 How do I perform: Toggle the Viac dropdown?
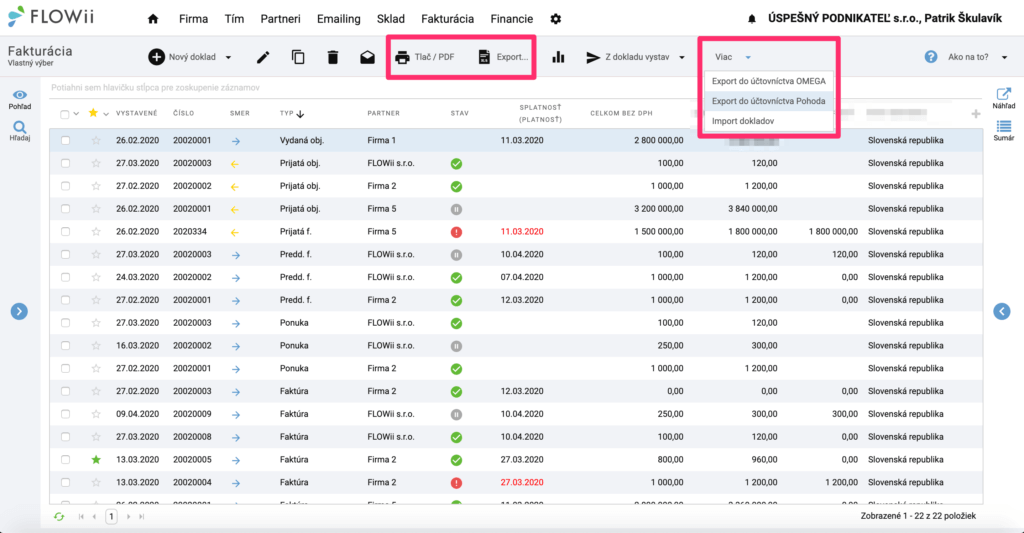733,57
